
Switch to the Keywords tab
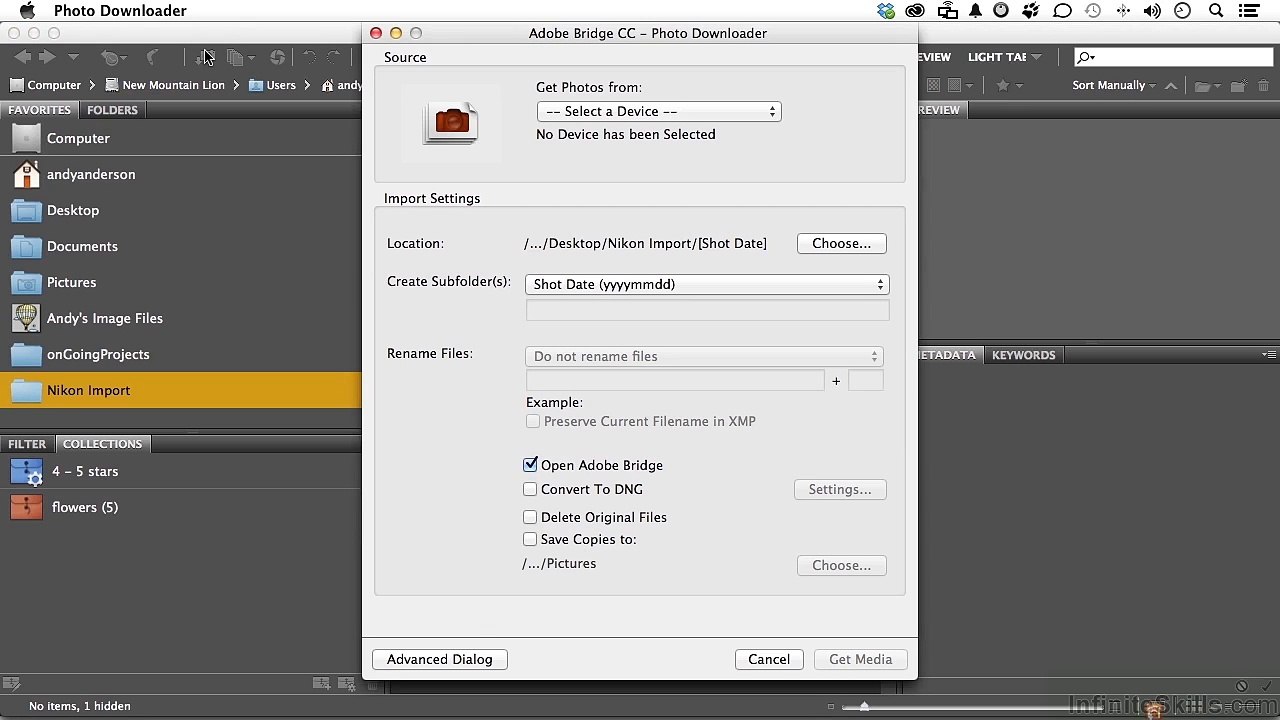click(x=1023, y=355)
